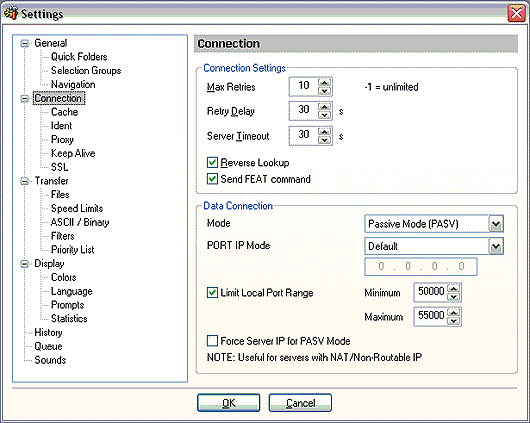Open the Mode dropdown list
This screenshot has width=530, height=423.
point(496,224)
